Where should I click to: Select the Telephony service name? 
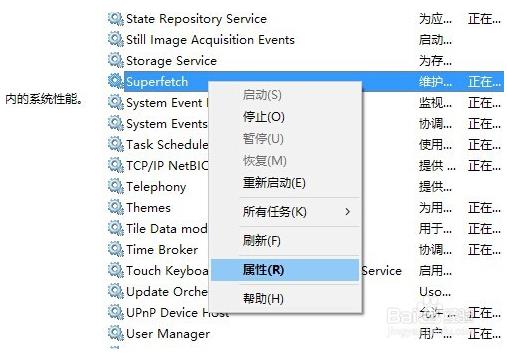(156, 187)
